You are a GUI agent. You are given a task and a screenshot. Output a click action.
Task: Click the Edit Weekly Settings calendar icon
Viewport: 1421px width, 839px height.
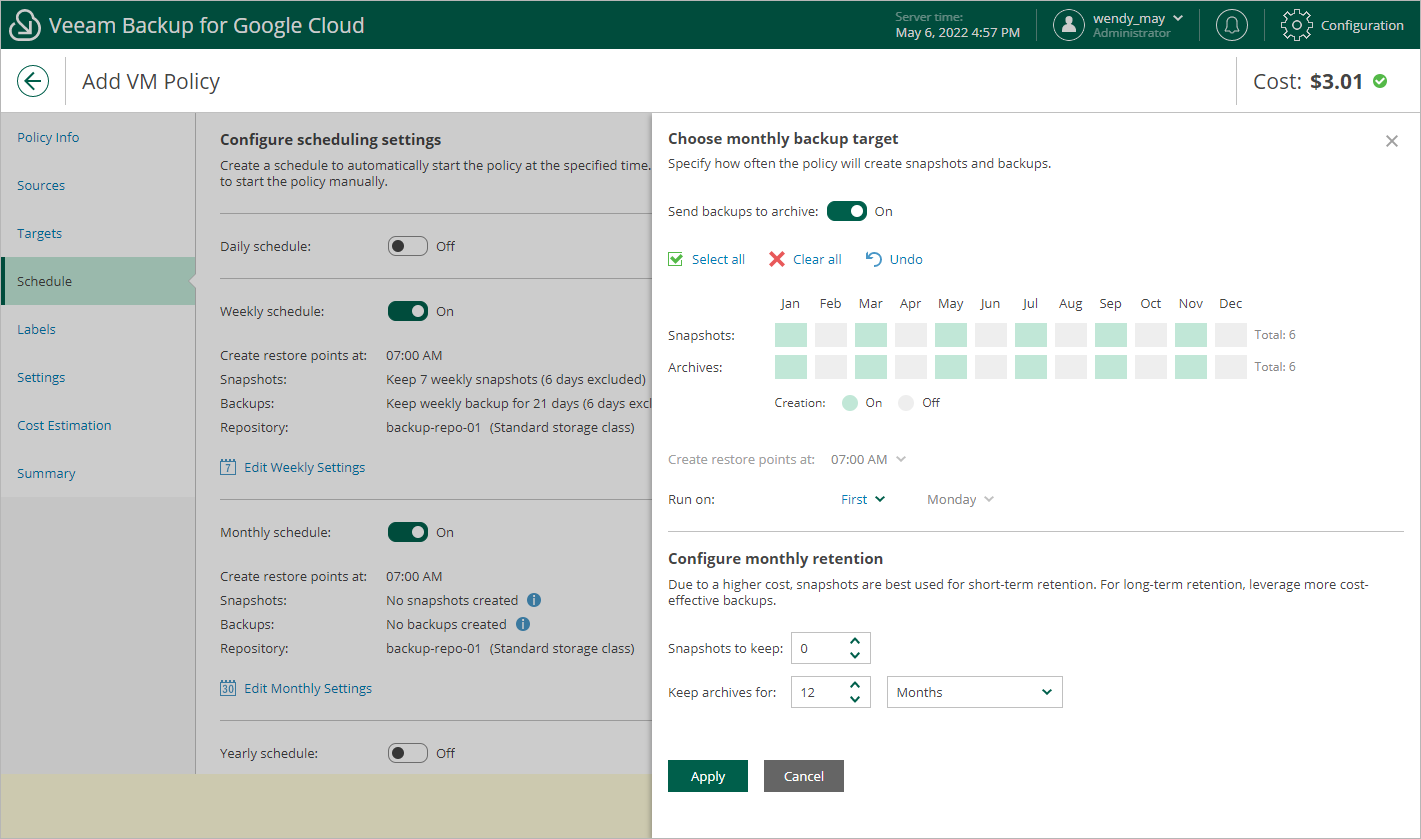(228, 467)
